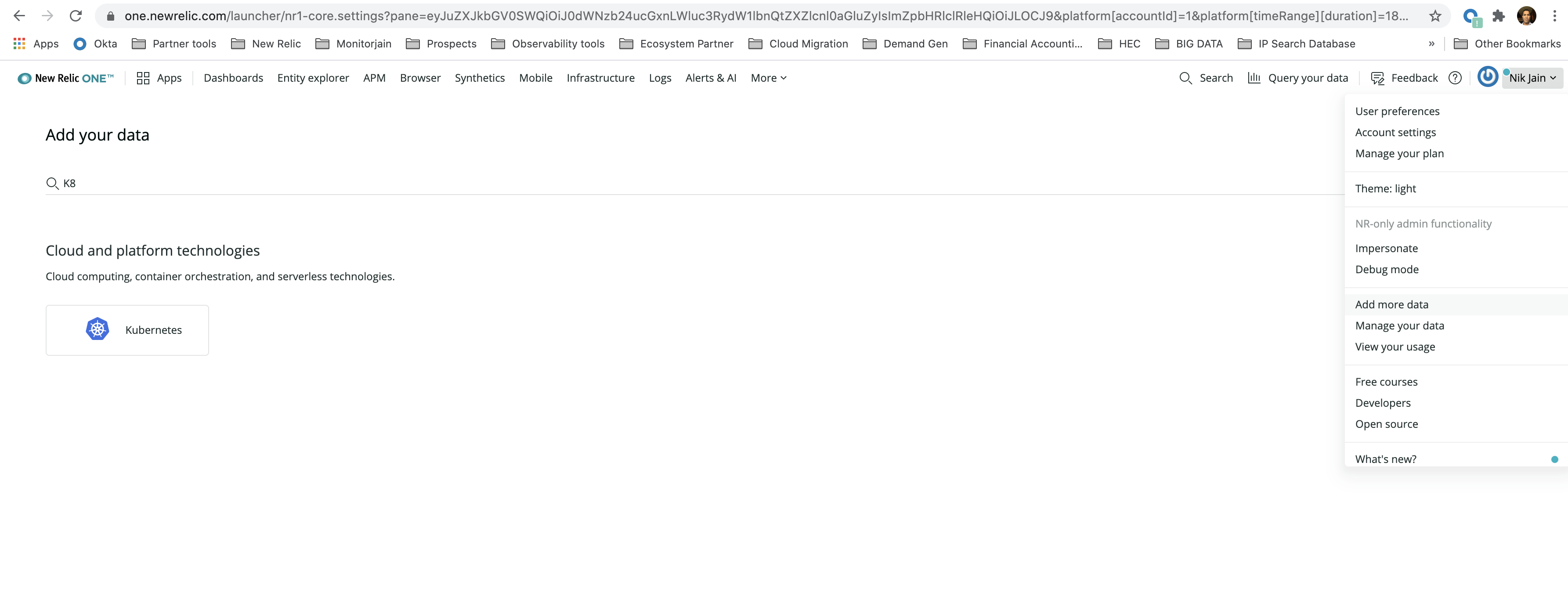Collapse the Nik Jain user menu

(x=1532, y=78)
